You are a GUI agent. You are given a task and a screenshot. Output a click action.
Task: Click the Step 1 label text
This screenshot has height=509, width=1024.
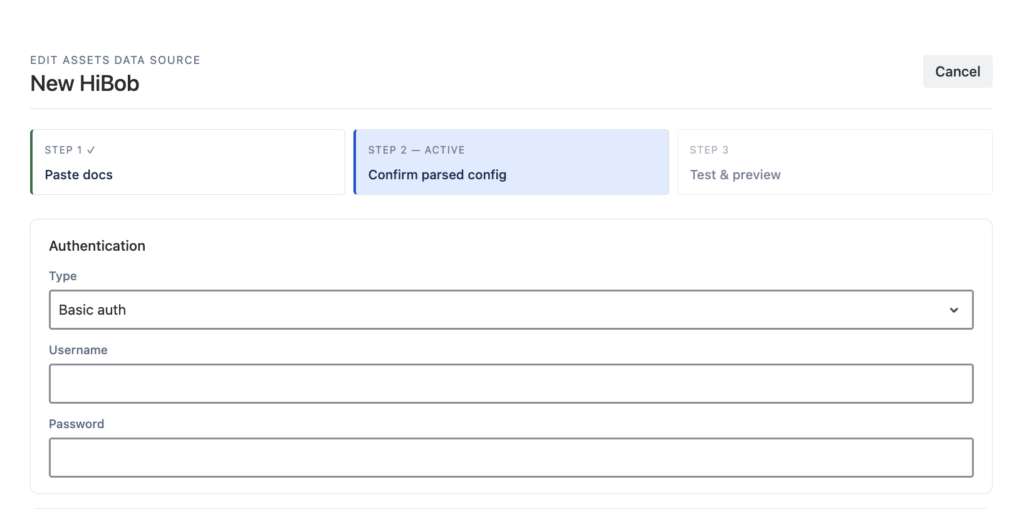pos(63,150)
